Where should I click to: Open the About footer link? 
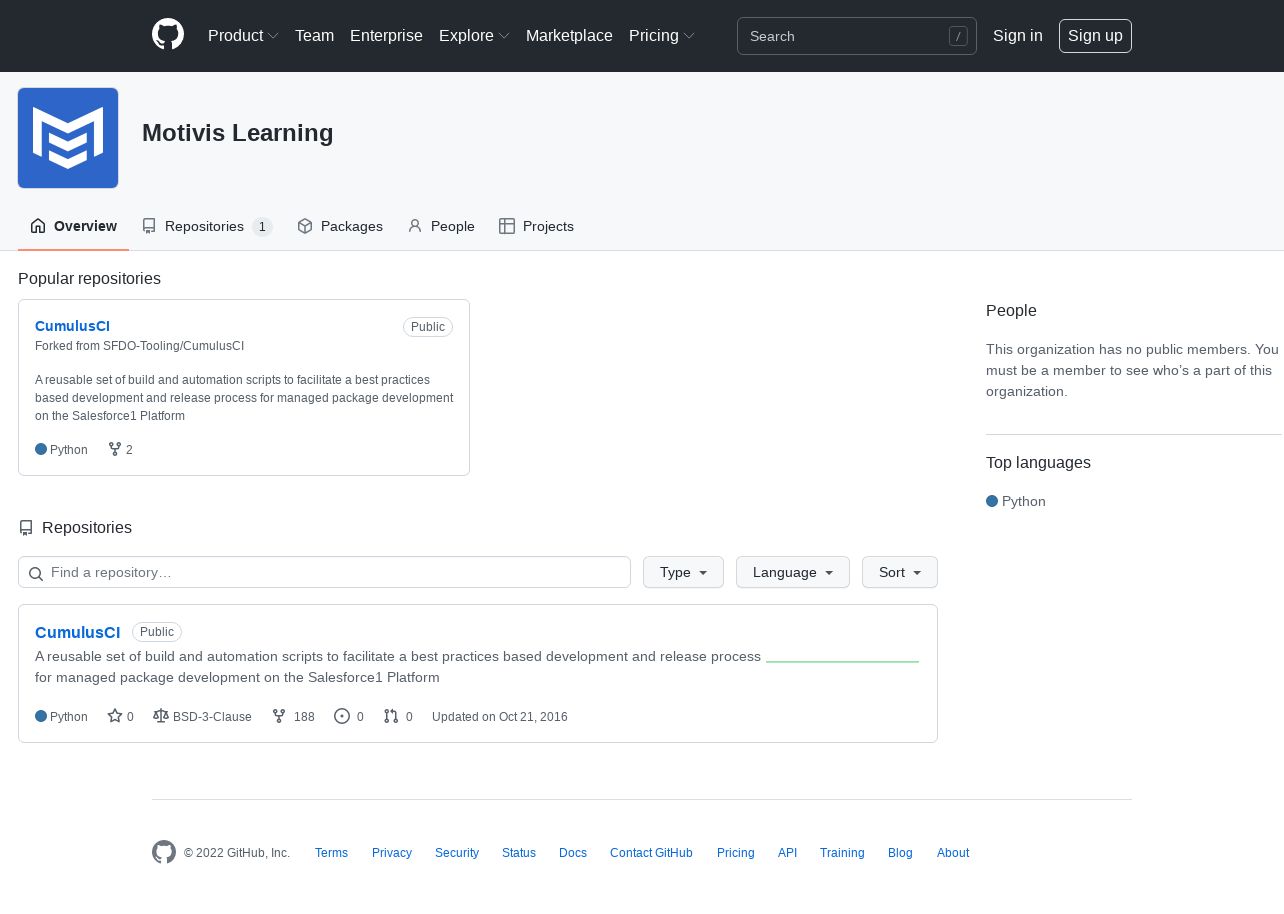(x=953, y=853)
